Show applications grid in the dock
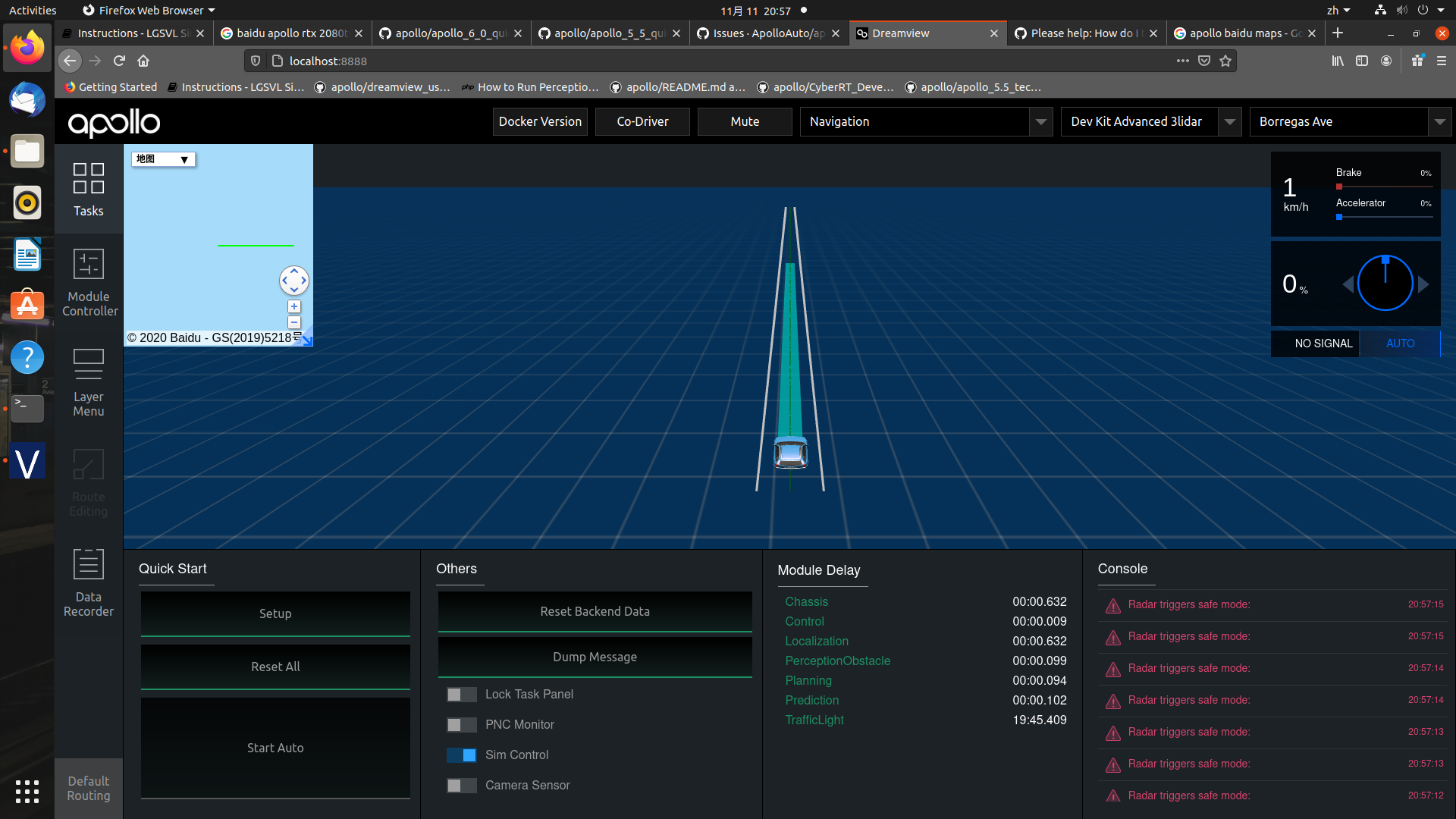The image size is (1456, 819). coord(27,792)
